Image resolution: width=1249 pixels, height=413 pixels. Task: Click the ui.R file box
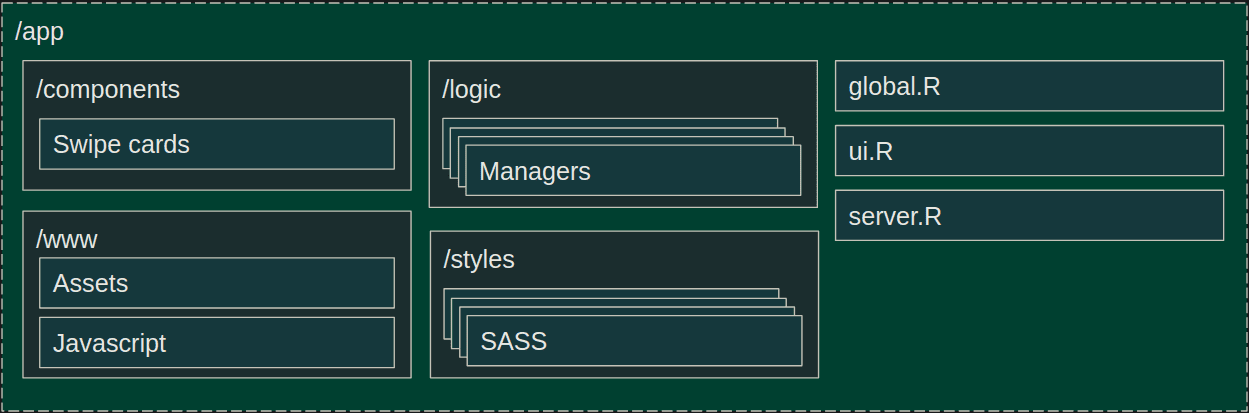coord(1029,151)
